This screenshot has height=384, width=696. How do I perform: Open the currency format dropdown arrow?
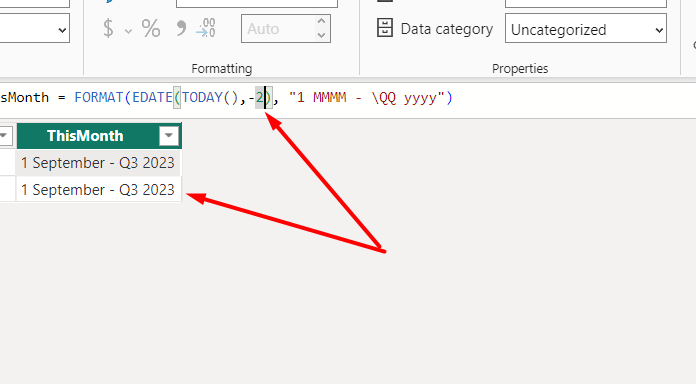click(x=128, y=31)
